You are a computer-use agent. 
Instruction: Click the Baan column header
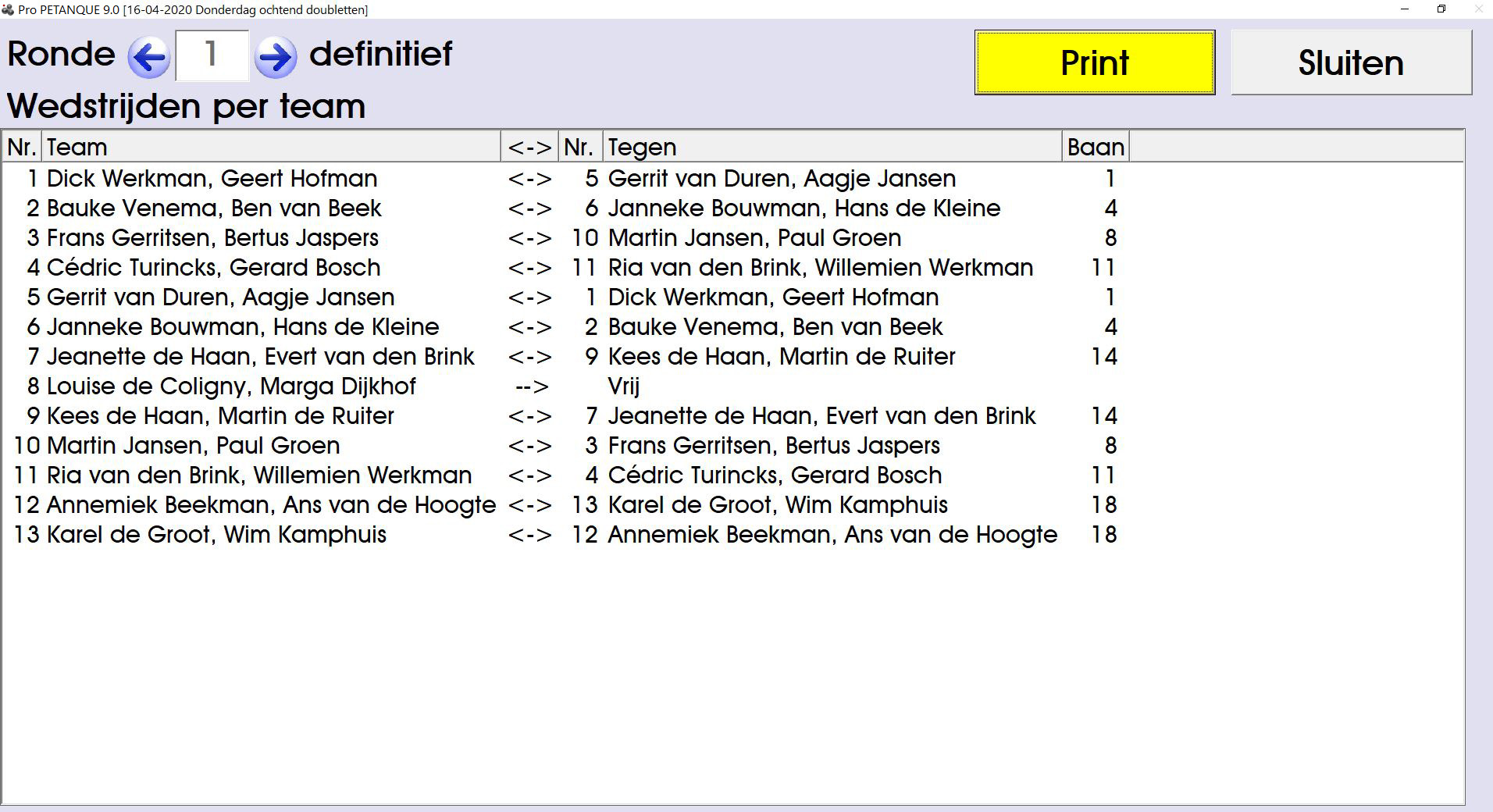(1095, 147)
